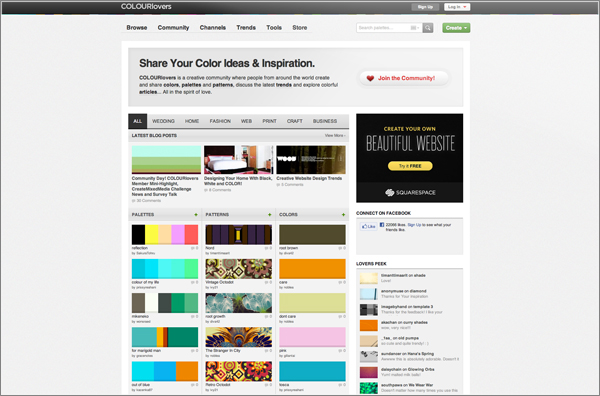Viewport: 600px width, 396px height.
Task: Select the reflection palette swatch
Action: click(x=165, y=235)
